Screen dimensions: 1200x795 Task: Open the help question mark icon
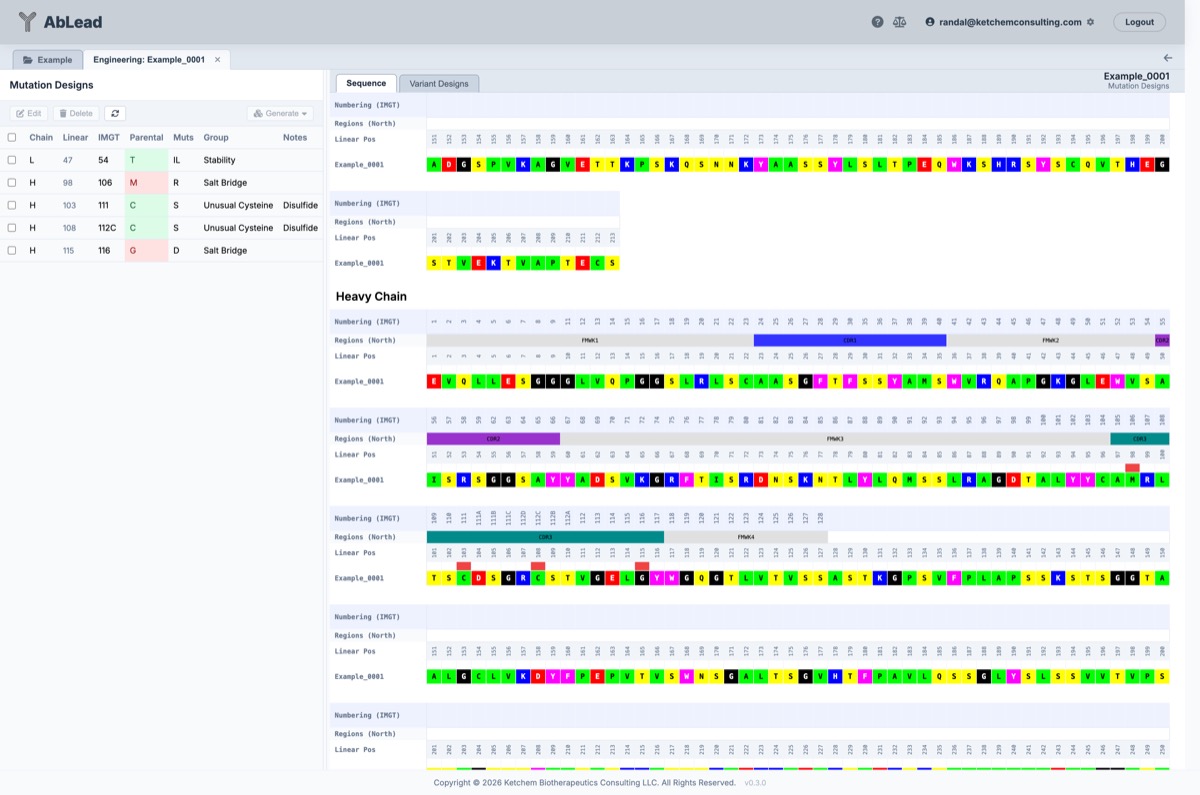877,22
